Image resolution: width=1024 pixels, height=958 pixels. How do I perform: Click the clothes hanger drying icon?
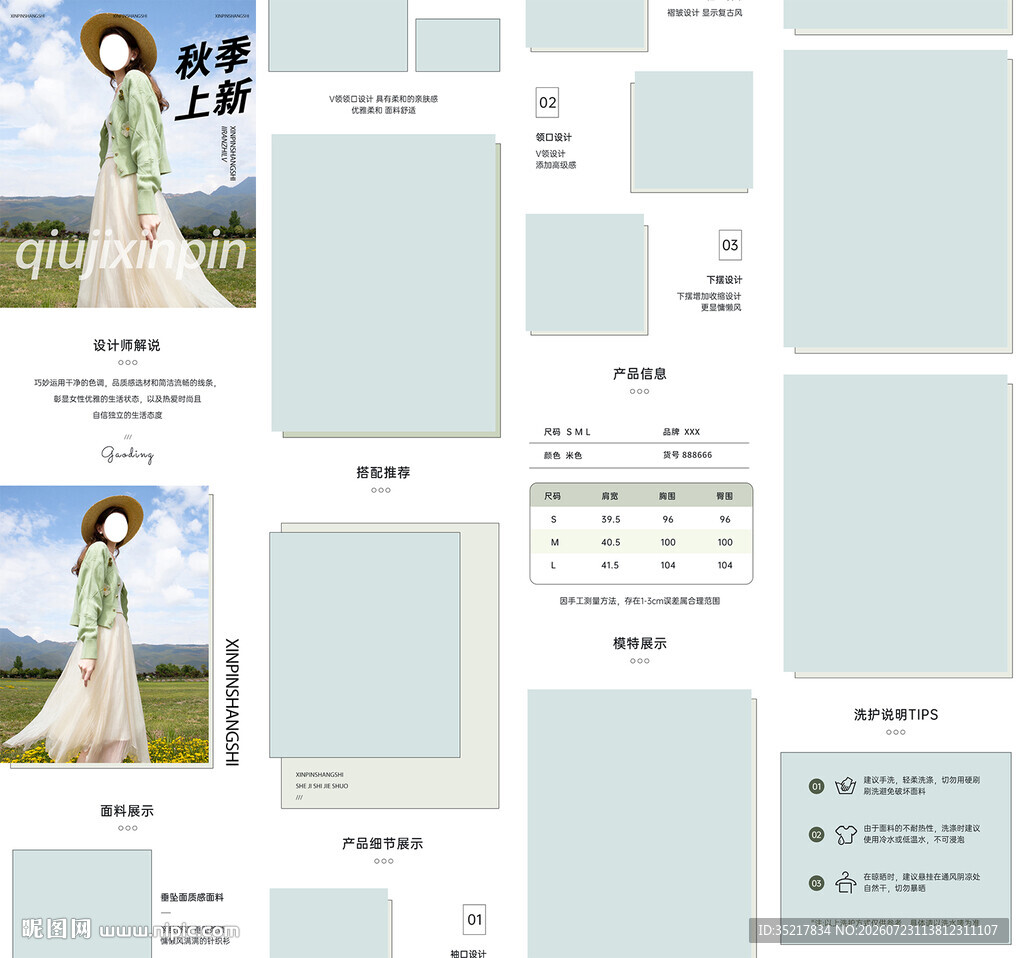(x=845, y=883)
